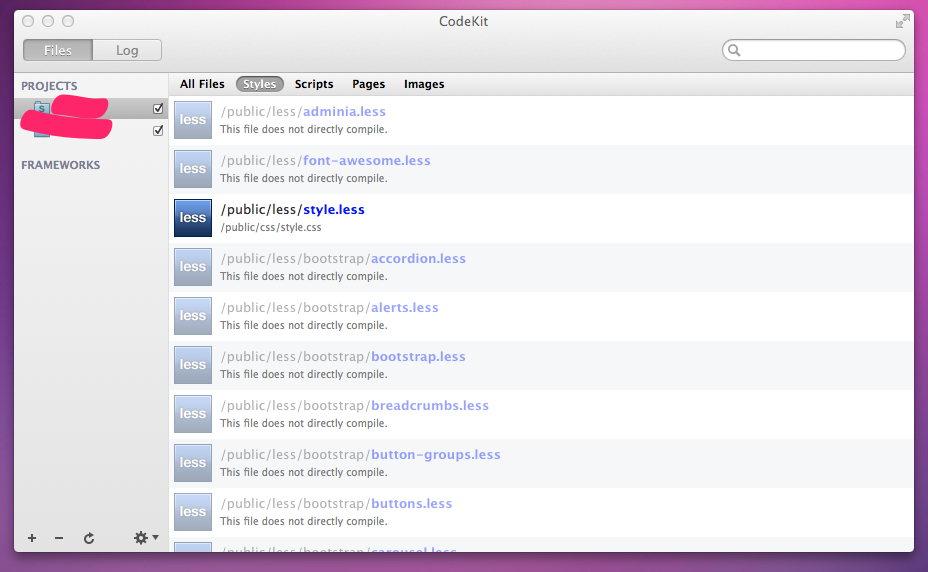The width and height of the screenshot is (928, 572).
Task: Click the less icon for font-awesome.less
Action: tap(193, 169)
